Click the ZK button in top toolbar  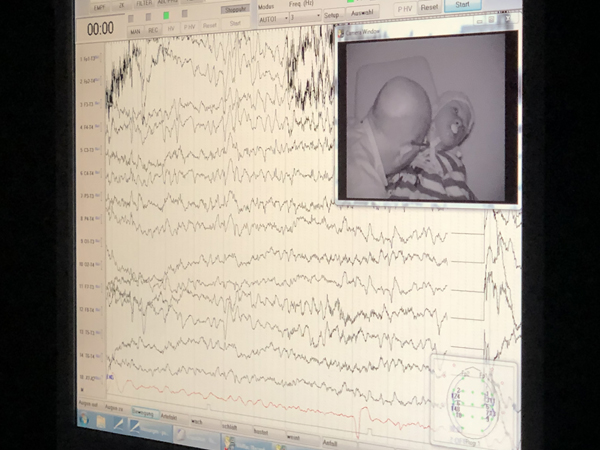coord(121,5)
